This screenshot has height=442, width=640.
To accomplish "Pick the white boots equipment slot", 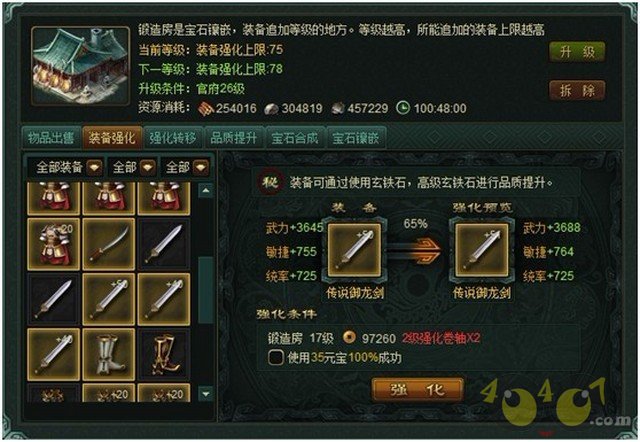I will tap(109, 354).
